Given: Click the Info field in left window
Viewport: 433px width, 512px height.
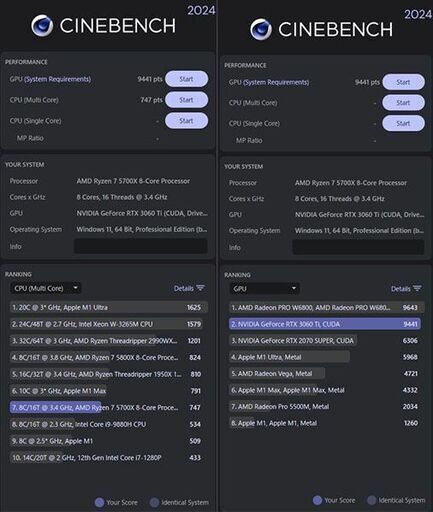Looking at the screenshot, I should point(140,246).
